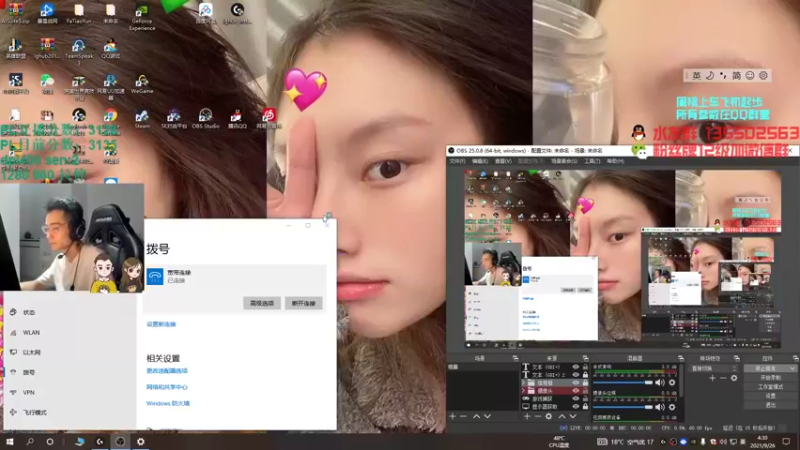Add a scene transition with plus icon
Image resolution: width=800 pixels, height=450 pixels.
(712, 378)
